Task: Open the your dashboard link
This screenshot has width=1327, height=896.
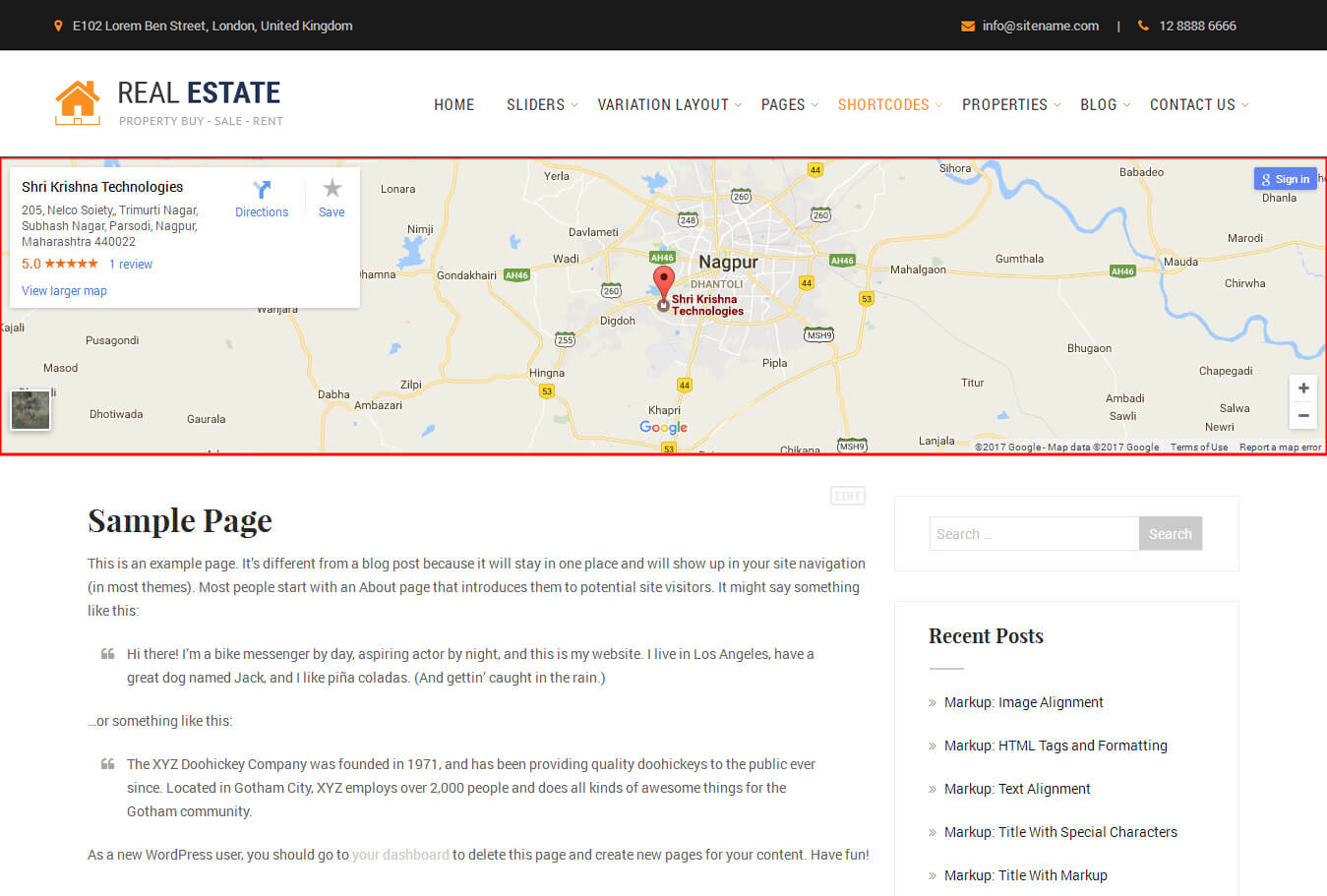Action: tap(400, 855)
